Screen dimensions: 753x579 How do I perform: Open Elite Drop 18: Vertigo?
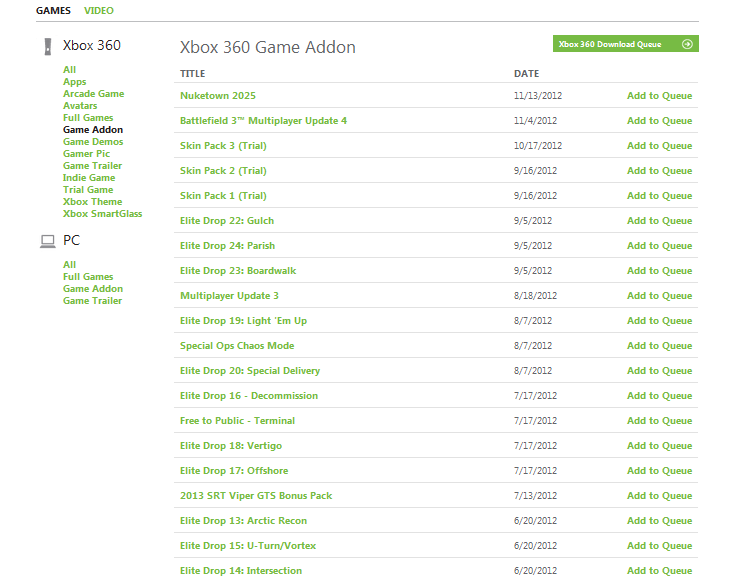(x=231, y=445)
